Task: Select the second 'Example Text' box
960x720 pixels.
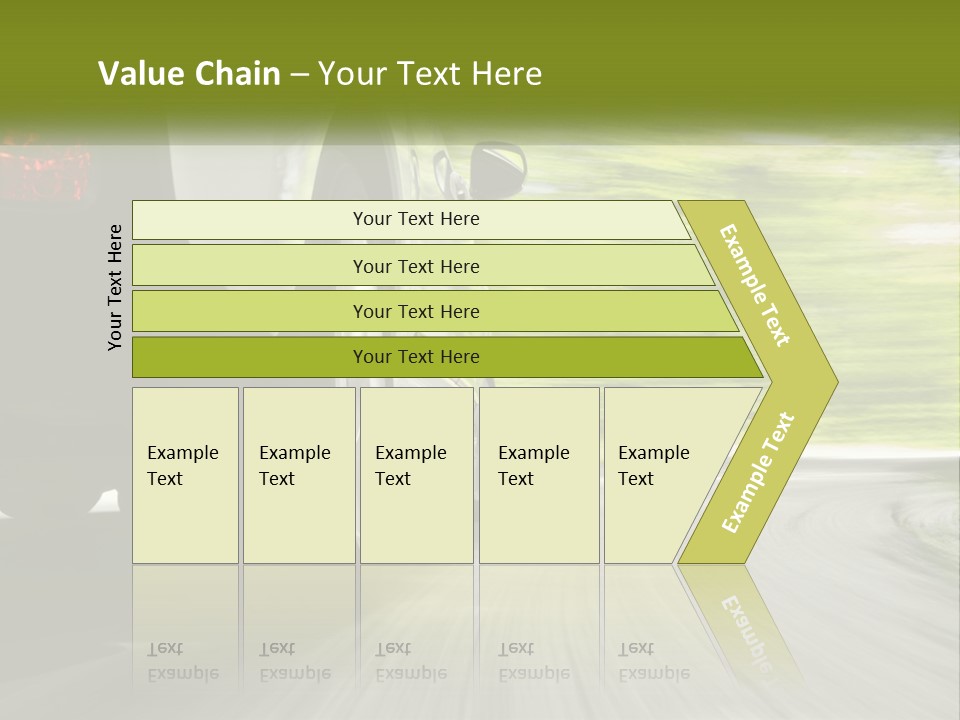Action: coord(299,475)
